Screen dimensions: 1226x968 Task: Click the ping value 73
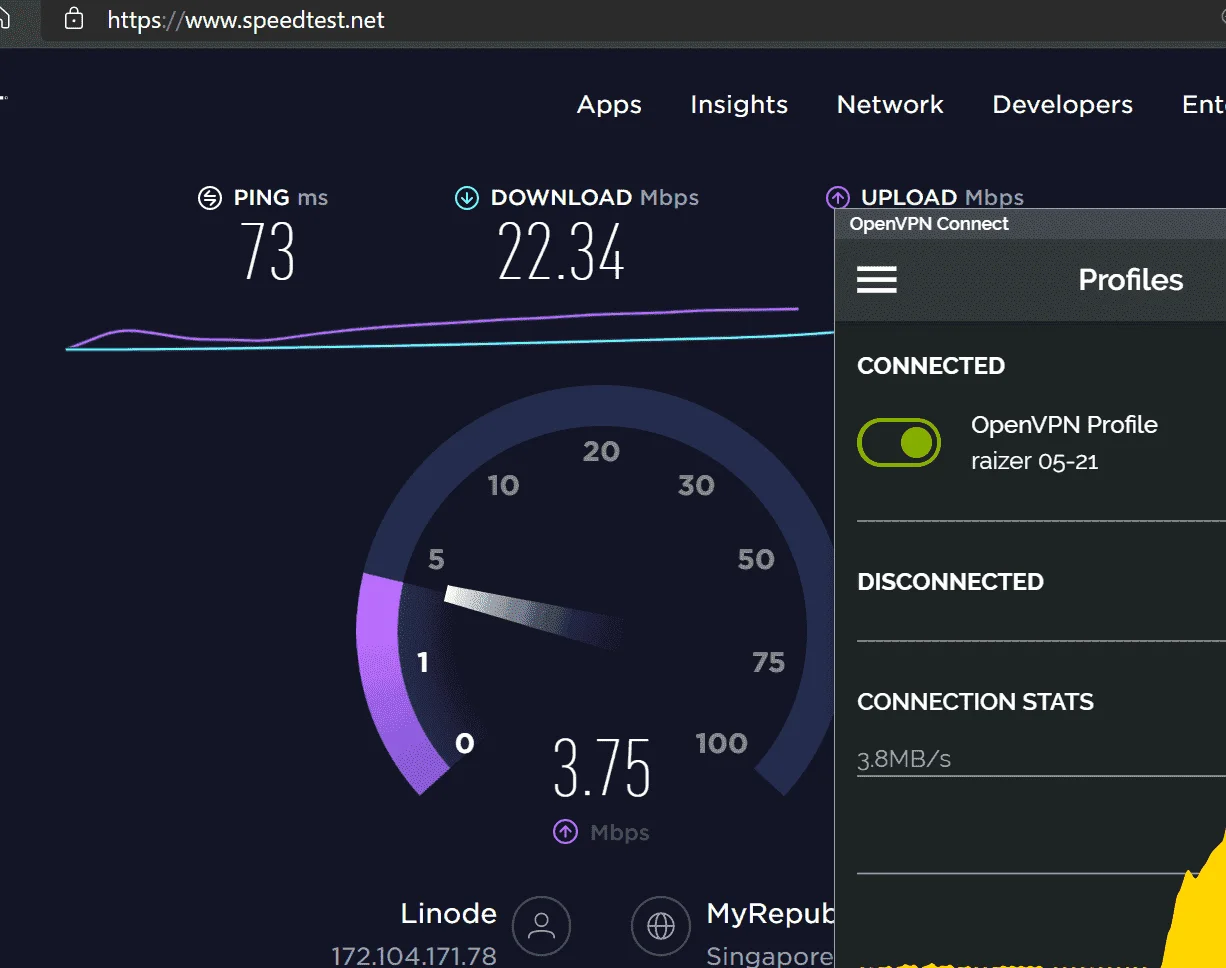point(267,251)
